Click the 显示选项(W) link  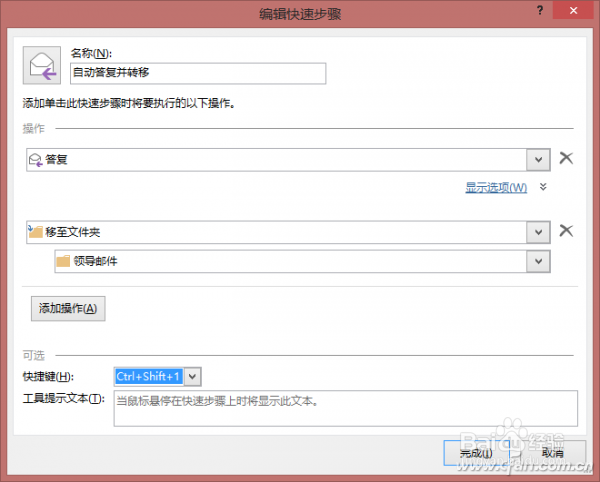pos(496,187)
